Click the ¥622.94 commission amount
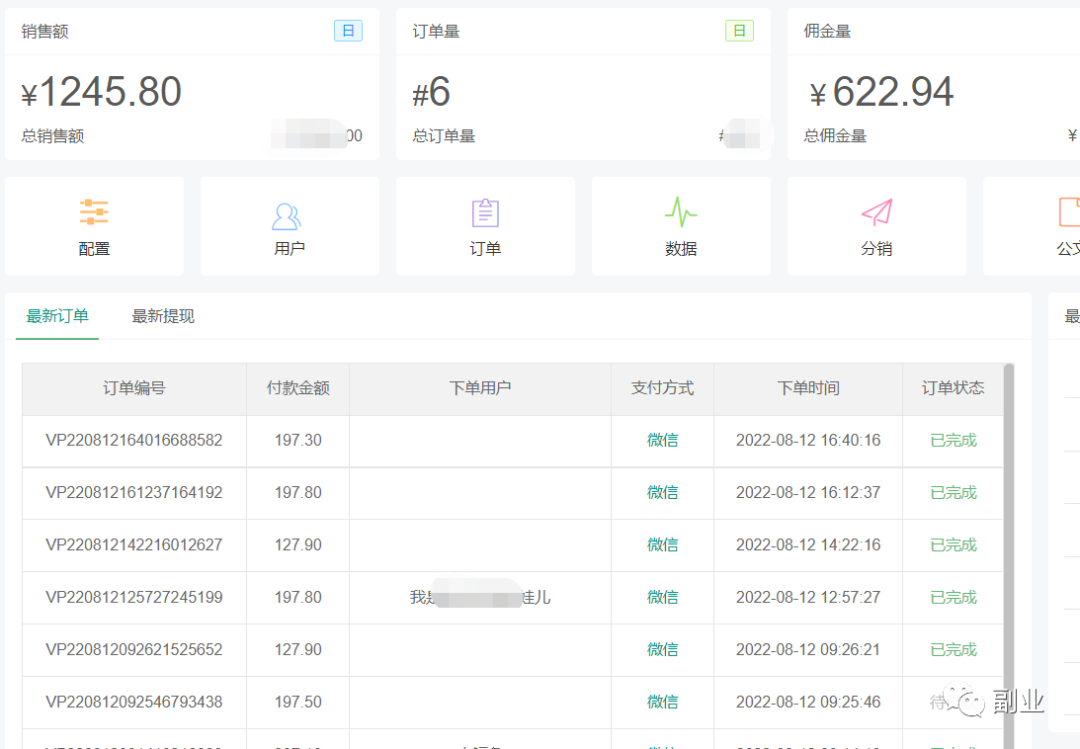Viewport: 1080px width, 749px height. coord(882,92)
